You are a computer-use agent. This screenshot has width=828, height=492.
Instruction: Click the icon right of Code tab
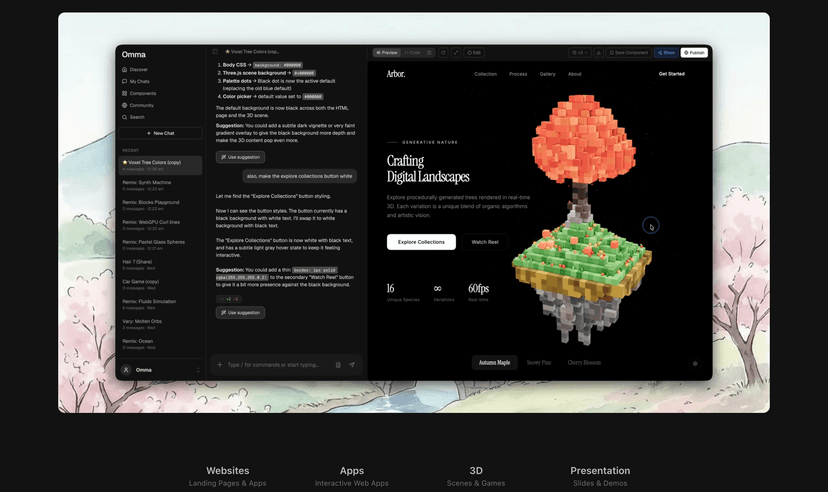[429, 53]
